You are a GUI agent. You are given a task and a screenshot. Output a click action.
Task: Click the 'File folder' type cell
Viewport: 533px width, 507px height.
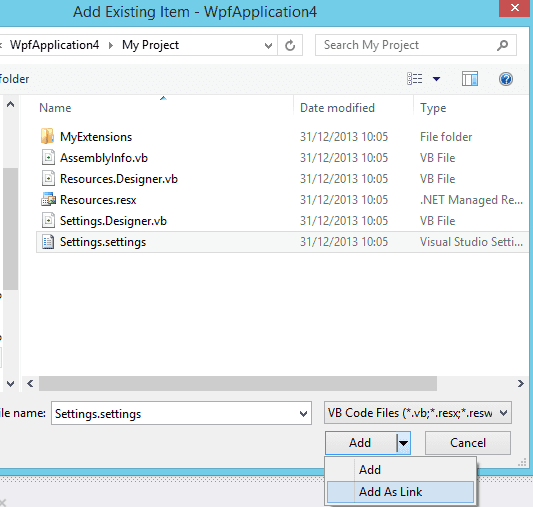pyautogui.click(x=446, y=137)
